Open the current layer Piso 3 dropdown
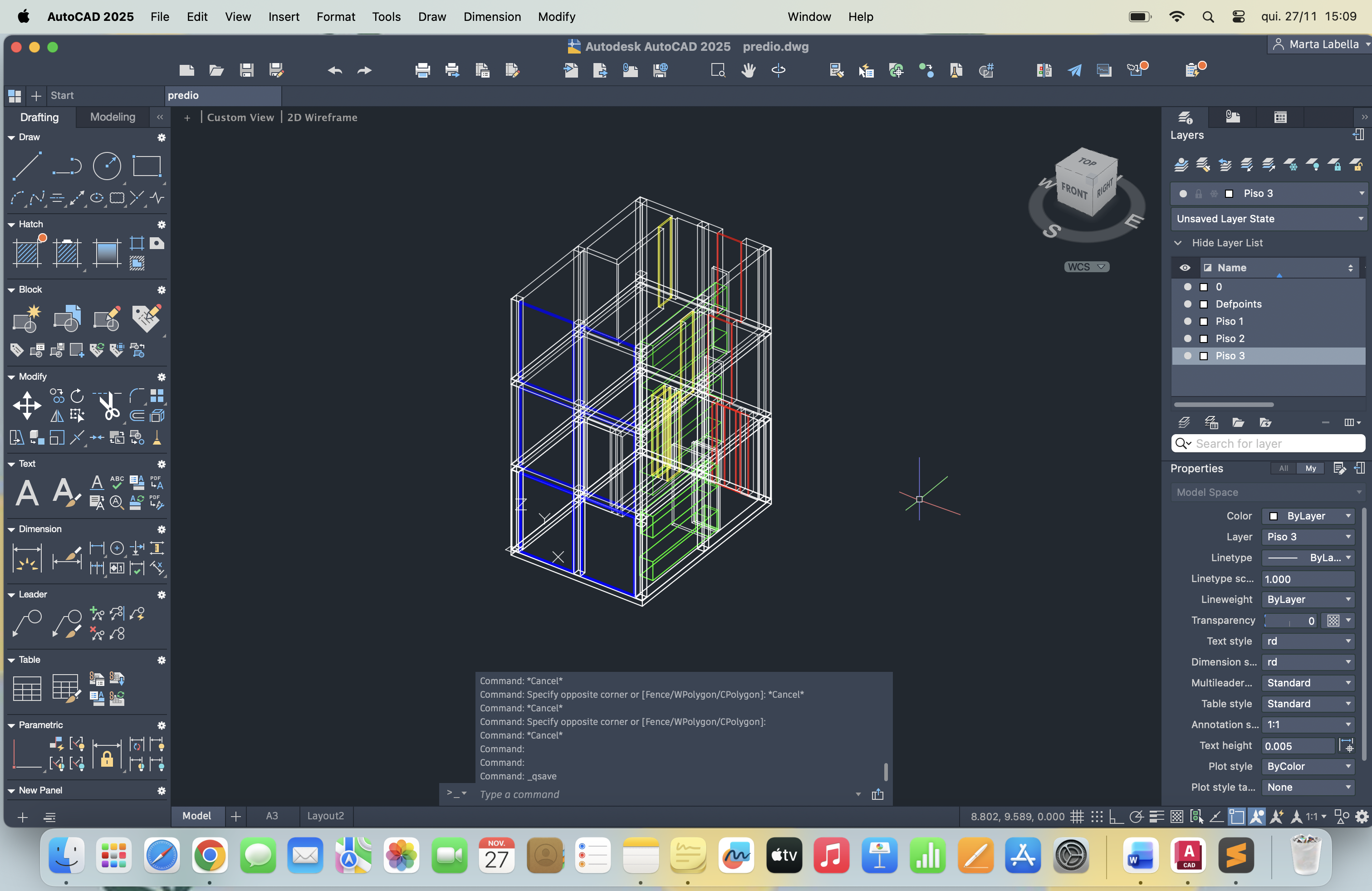The width and height of the screenshot is (1372, 891). pos(1361,194)
